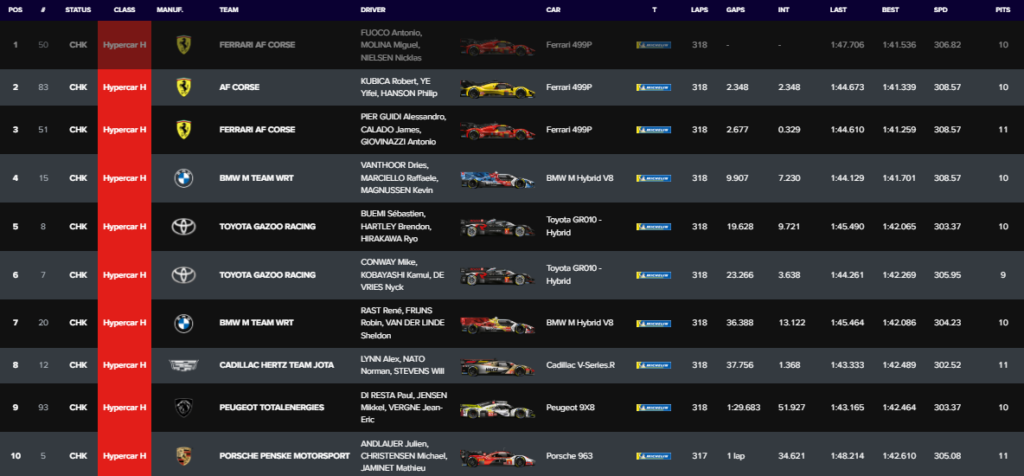Select team name CADILLAC HERTZ TEAM JOTA
The image size is (1024, 476).
(276, 365)
